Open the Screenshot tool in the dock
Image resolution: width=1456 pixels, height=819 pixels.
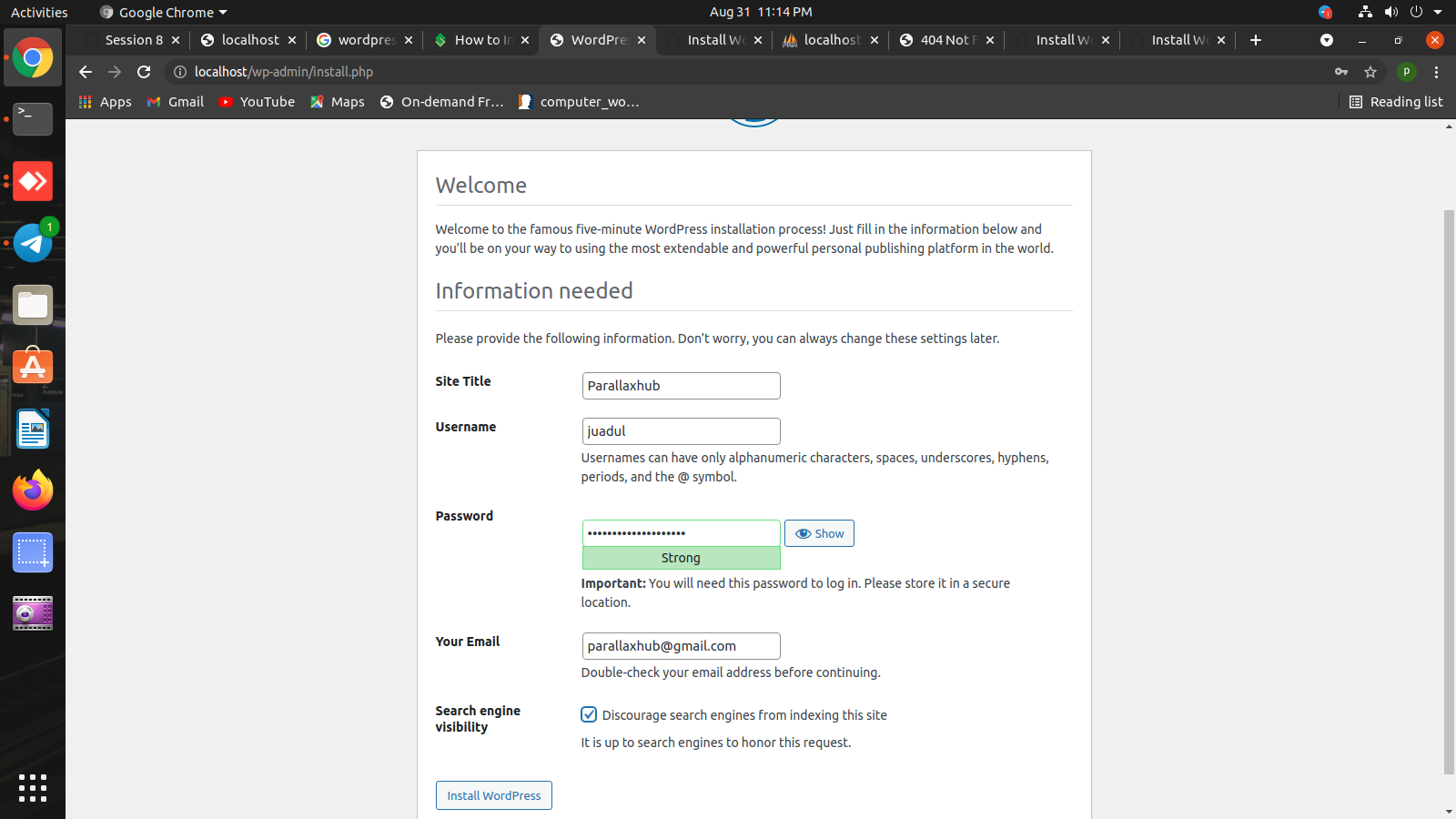33,552
